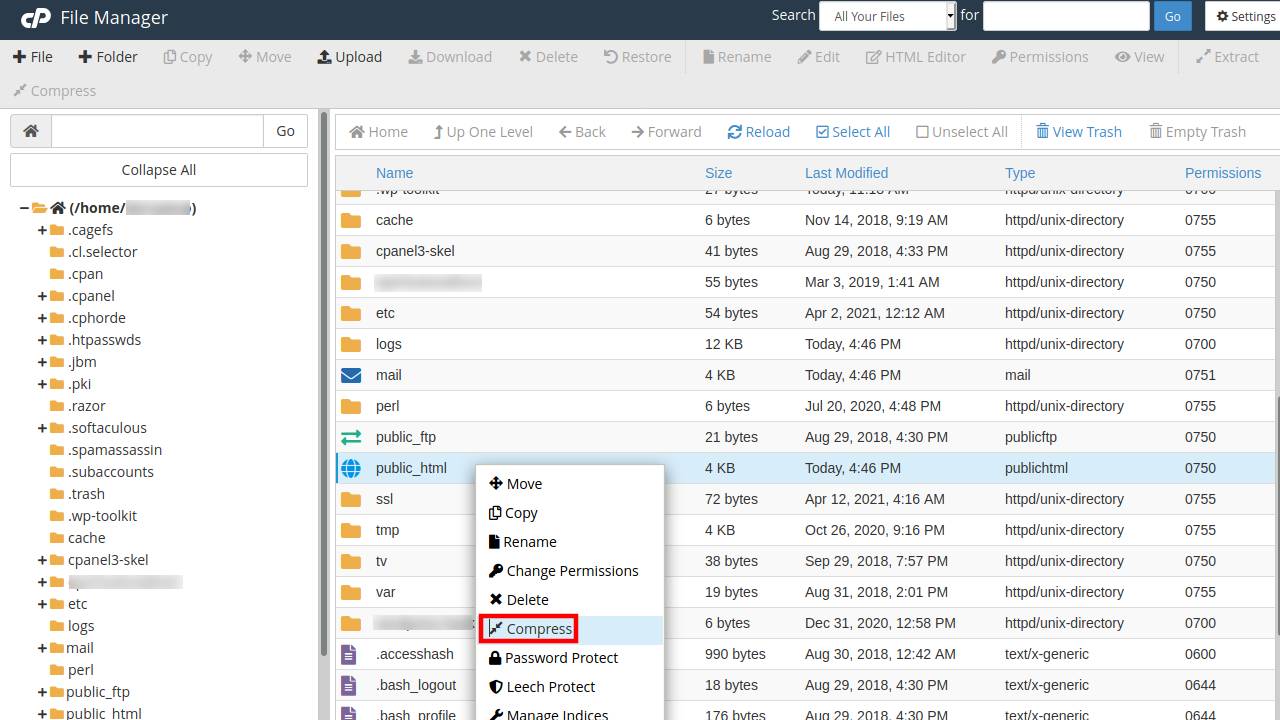Choose Delete from the context menu
This screenshot has height=720, width=1280.
569,600
